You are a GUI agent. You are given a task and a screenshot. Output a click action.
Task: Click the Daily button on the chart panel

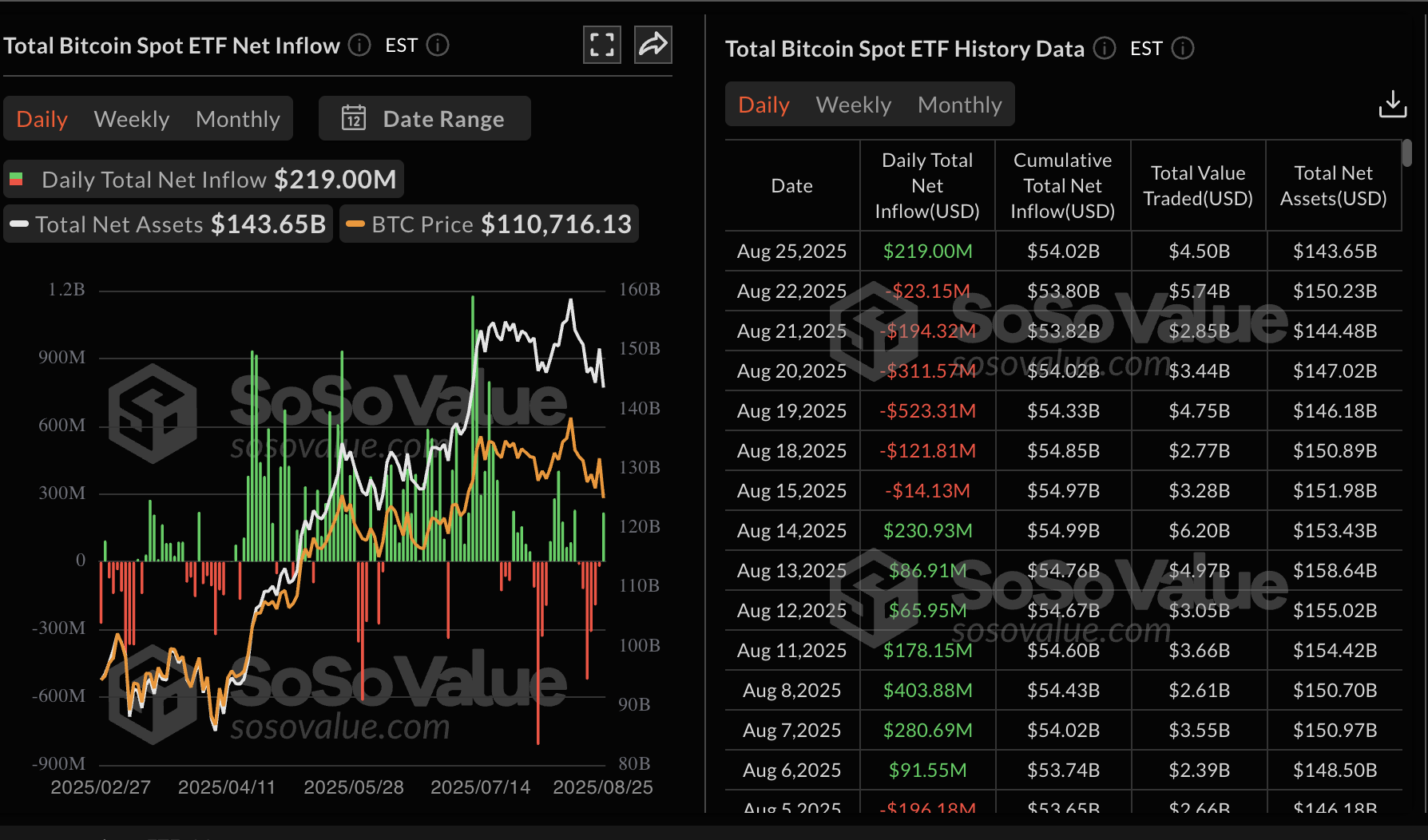click(42, 118)
